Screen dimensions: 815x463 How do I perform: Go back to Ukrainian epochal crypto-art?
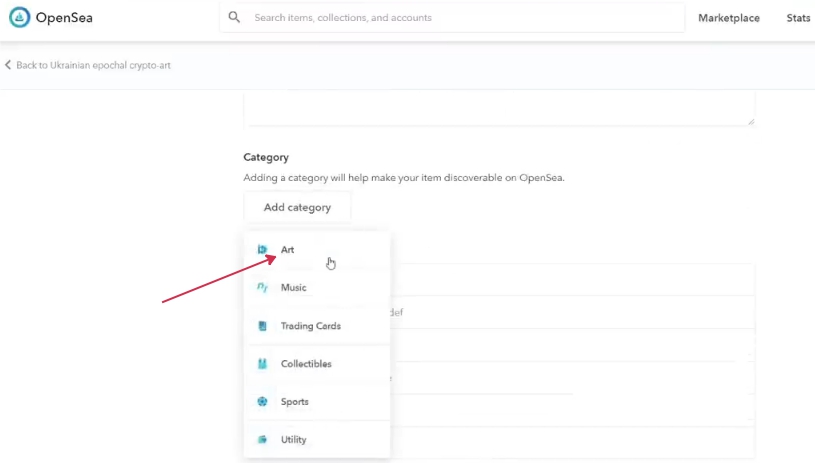[x=93, y=65]
